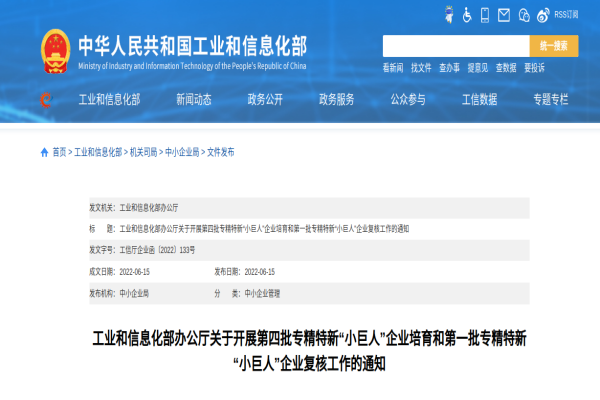The height and width of the screenshot is (400, 600).
Task: Open the 工业和信息化部 nav menu
Action: [109, 100]
